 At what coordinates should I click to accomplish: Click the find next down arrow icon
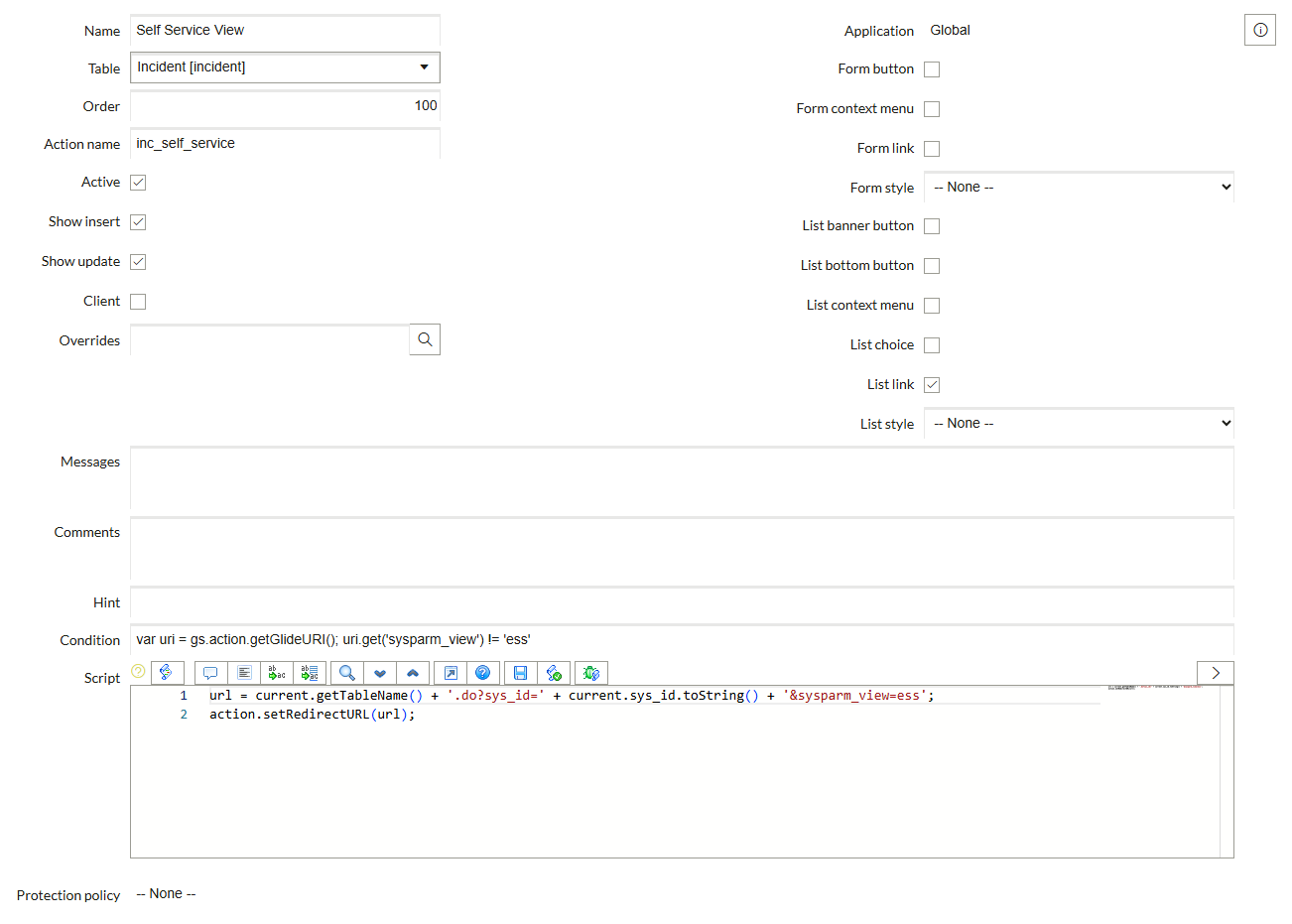tap(380, 673)
